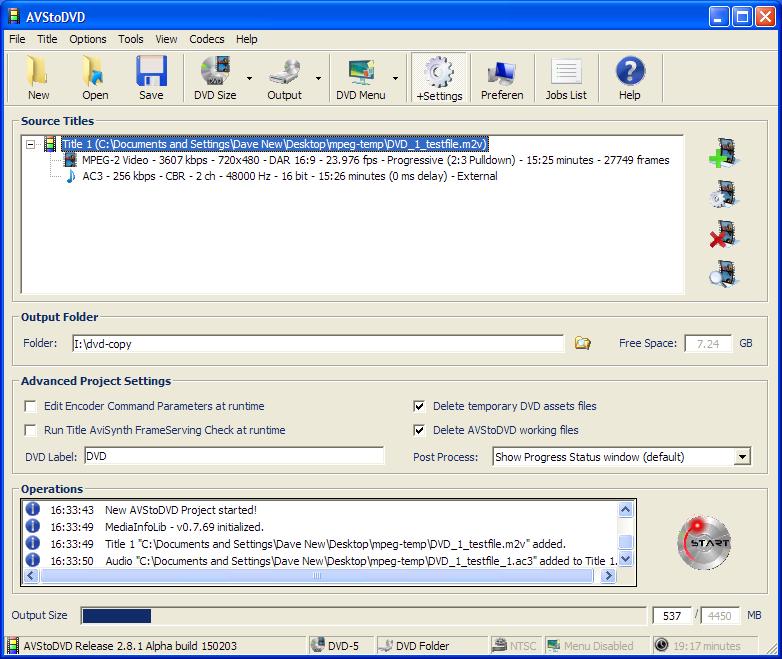Click the AVStoDVD Release 2.8.1 status text
Viewport: 782px width, 659px height.
(130, 646)
